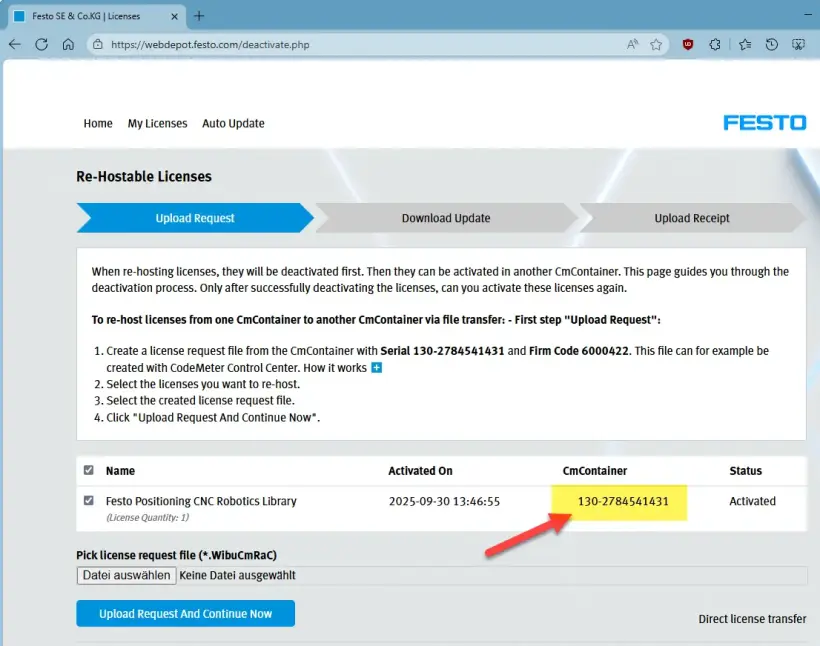Open the Web Capture scissors icon

(x=797, y=44)
